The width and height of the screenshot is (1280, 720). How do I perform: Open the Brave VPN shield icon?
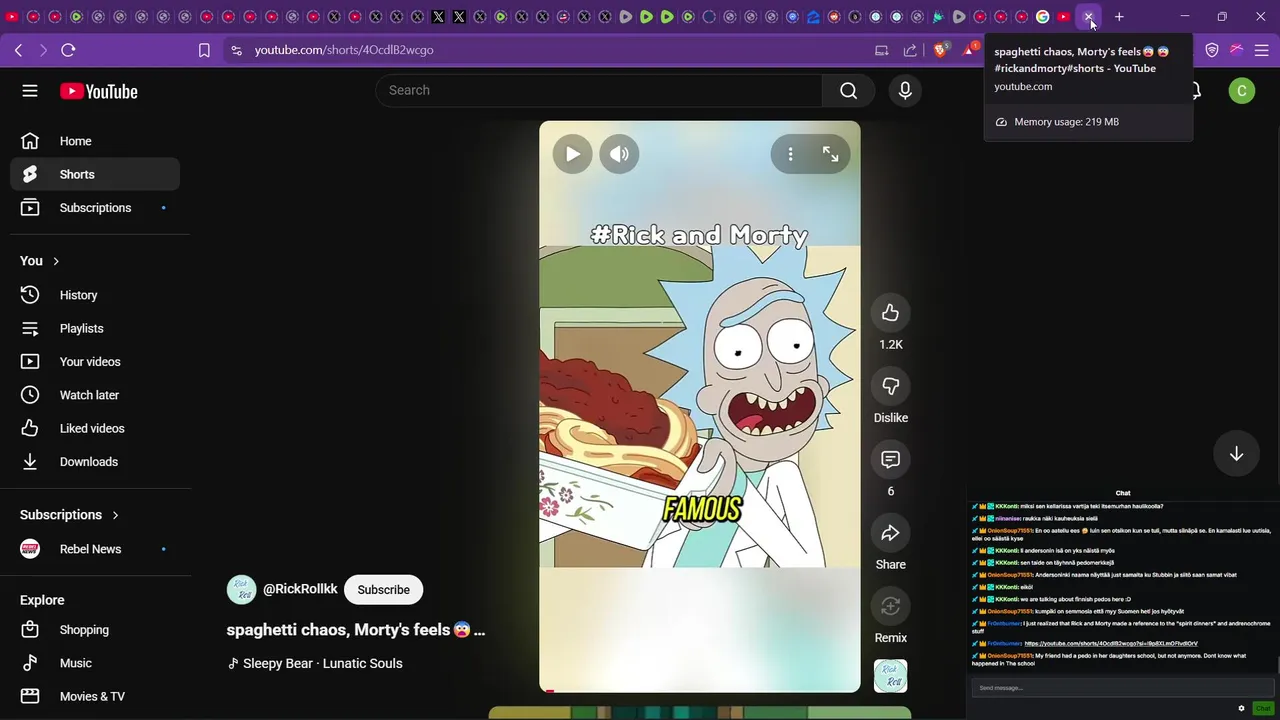[x=1212, y=50]
